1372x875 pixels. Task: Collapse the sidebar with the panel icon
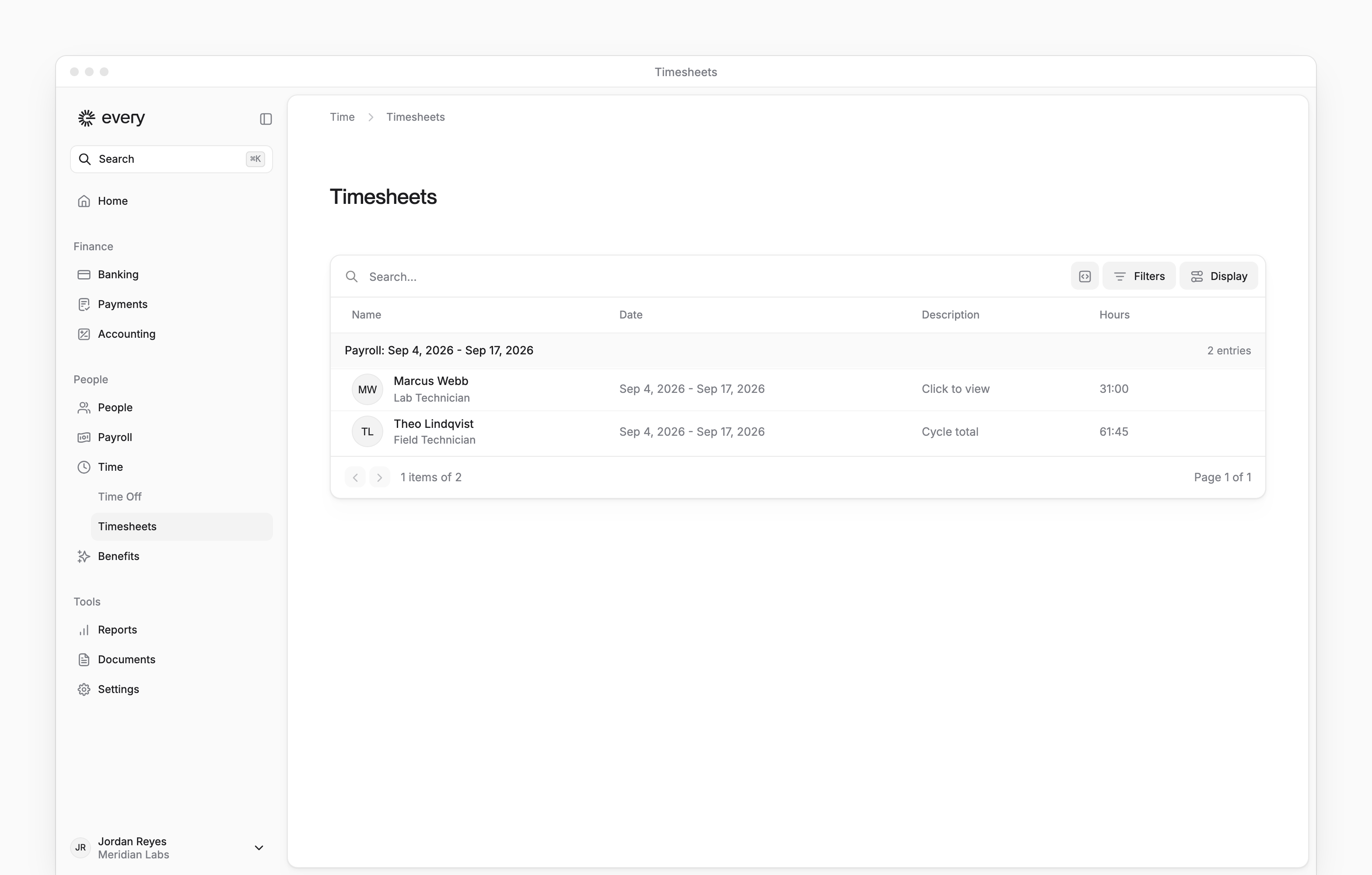click(x=266, y=119)
